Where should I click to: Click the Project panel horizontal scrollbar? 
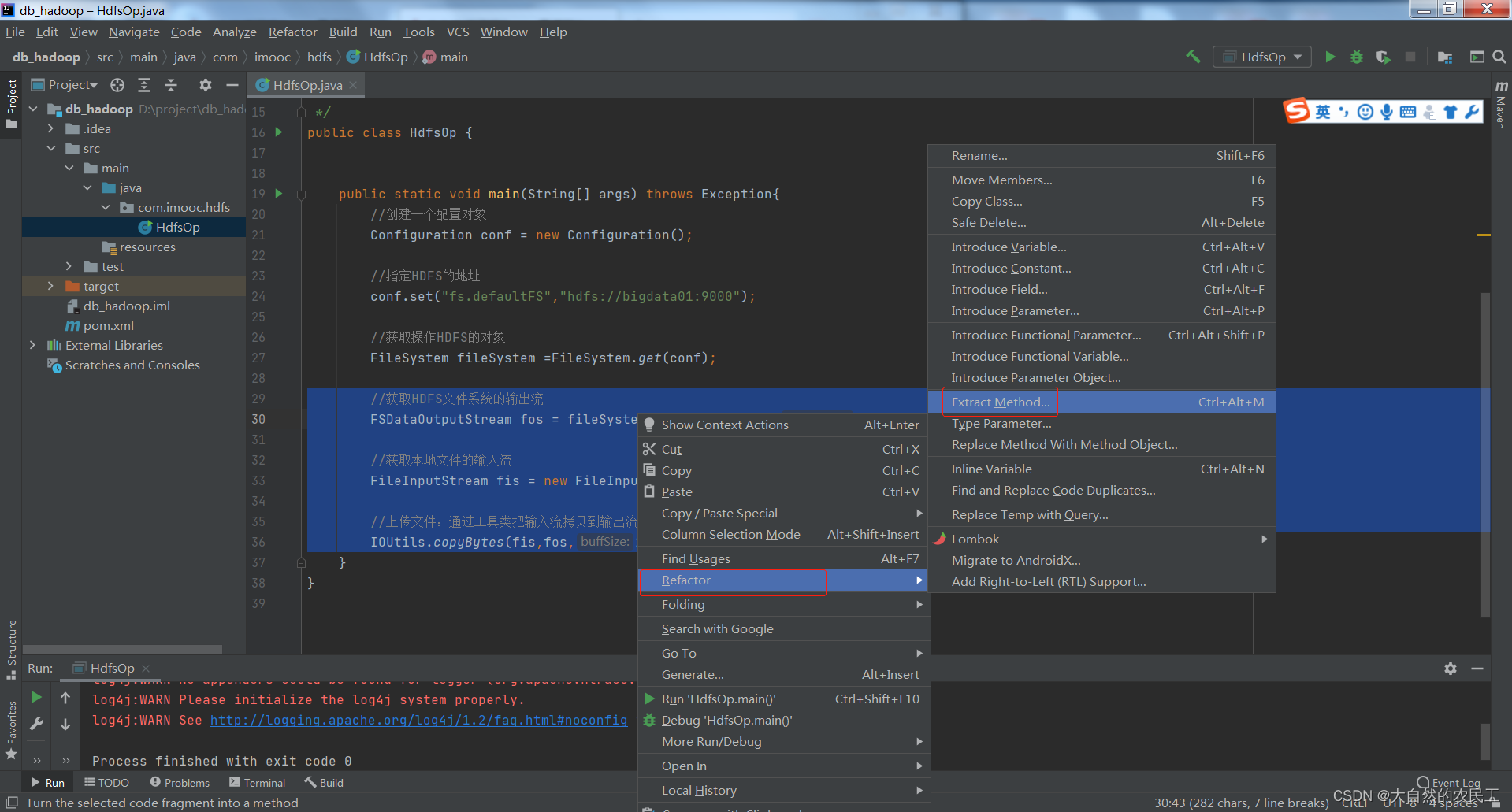(123, 650)
